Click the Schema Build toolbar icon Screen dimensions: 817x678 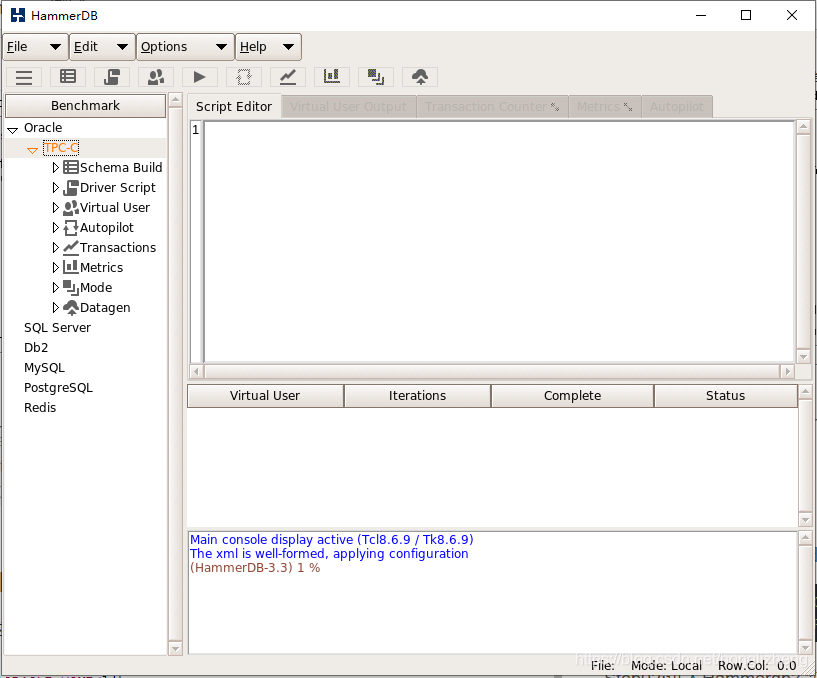tap(68, 77)
